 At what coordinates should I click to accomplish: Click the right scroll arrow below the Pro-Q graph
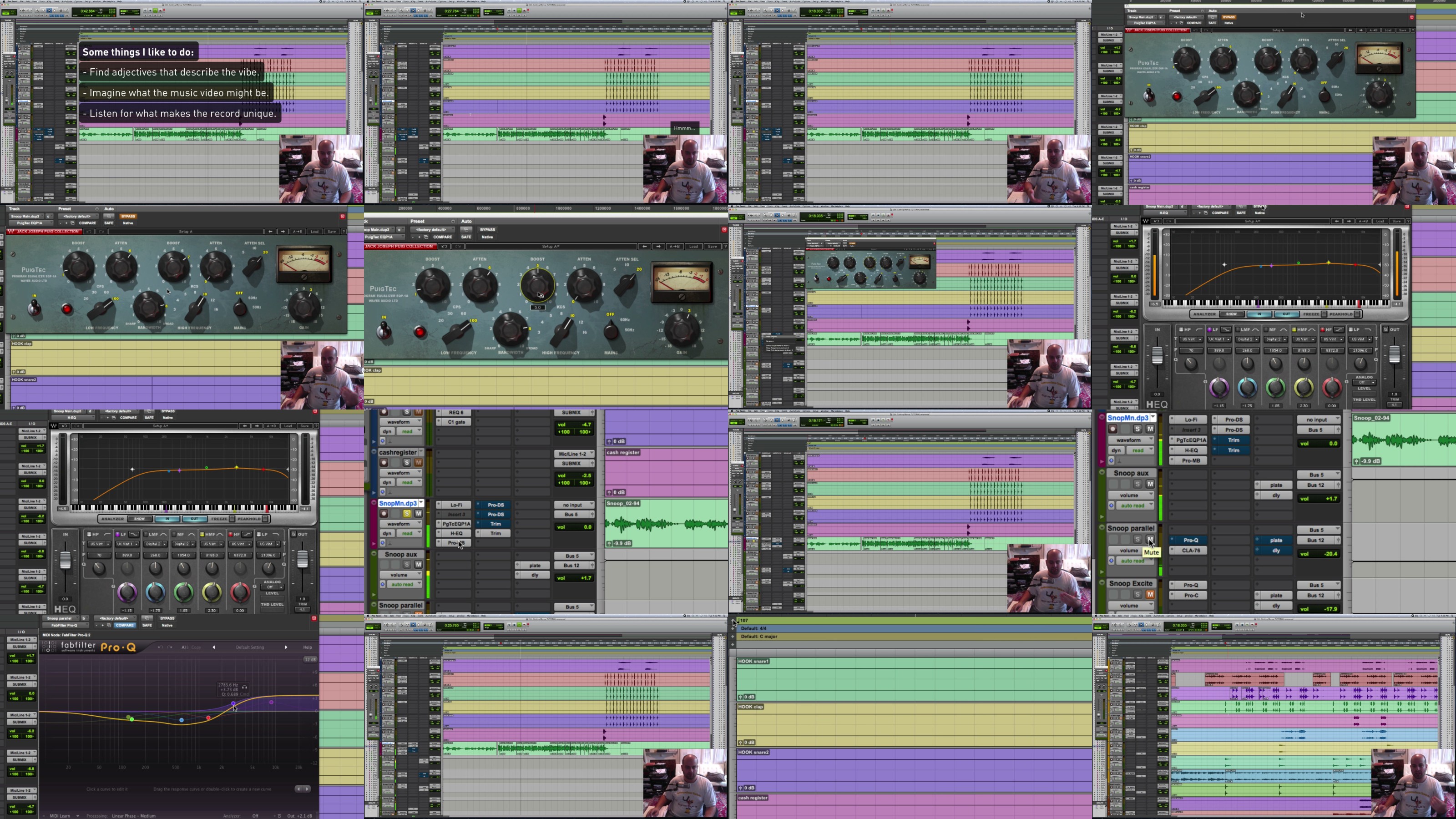tap(307, 789)
